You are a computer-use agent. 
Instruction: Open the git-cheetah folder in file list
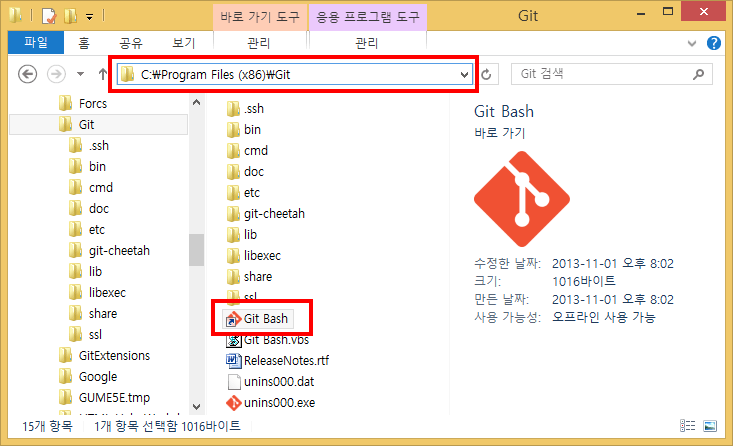pos(273,213)
